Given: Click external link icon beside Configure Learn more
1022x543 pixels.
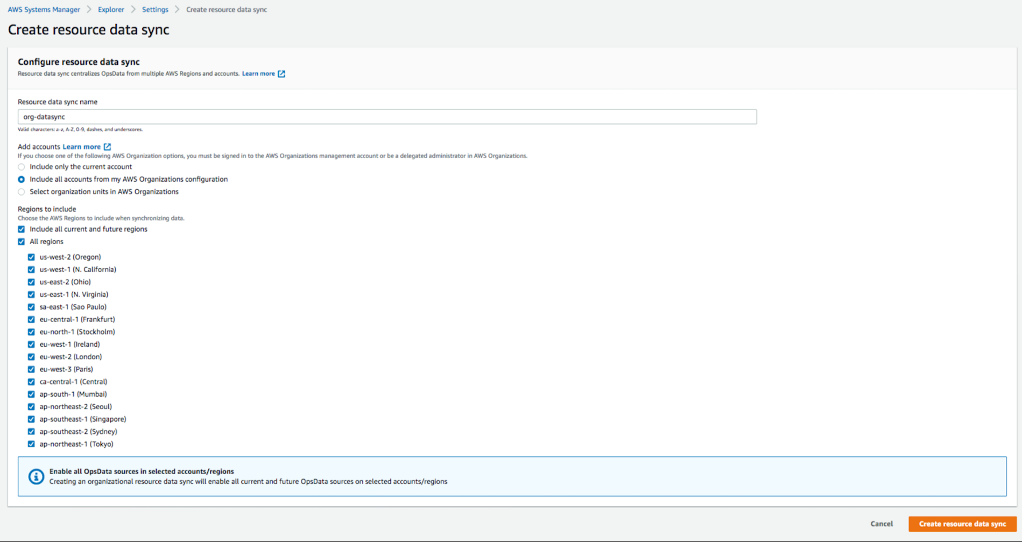Looking at the screenshot, I should 282,74.
